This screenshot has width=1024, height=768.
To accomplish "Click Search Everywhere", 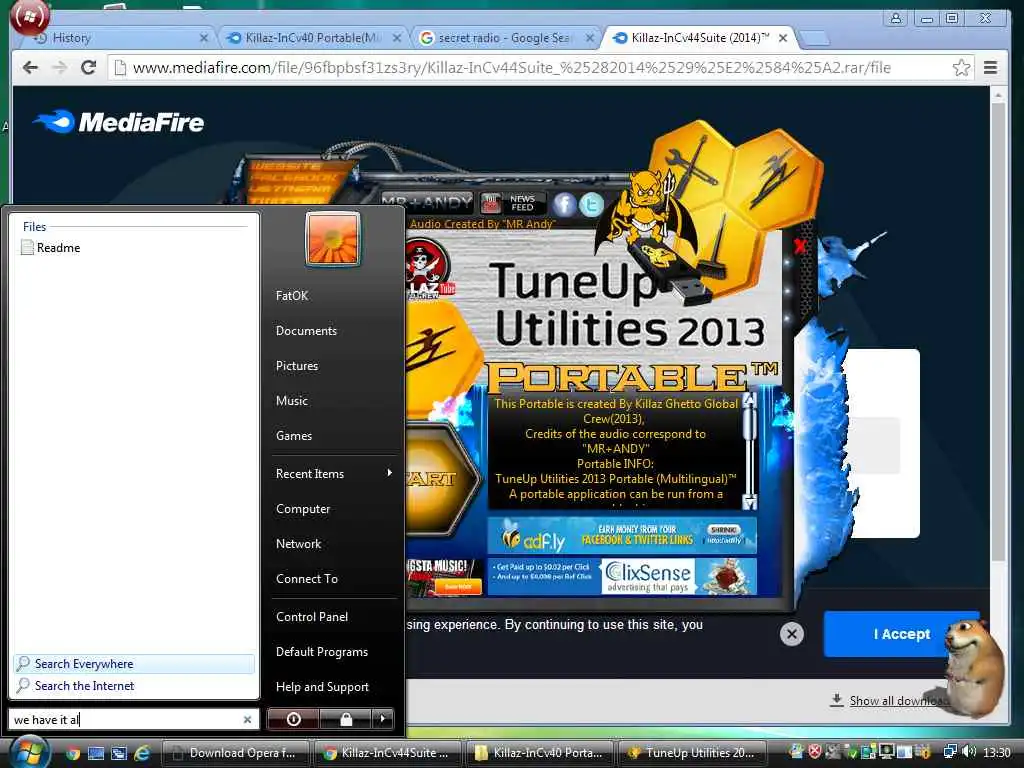I will point(134,664).
